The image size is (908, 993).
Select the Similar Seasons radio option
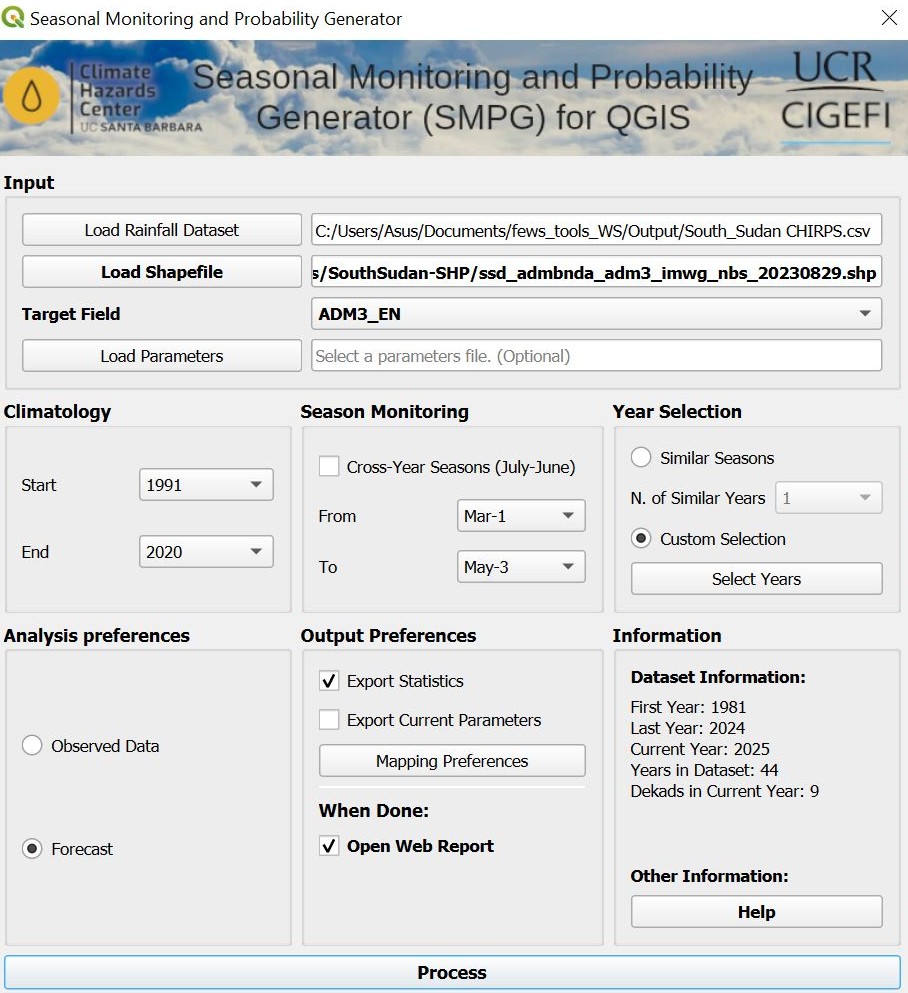[641, 458]
